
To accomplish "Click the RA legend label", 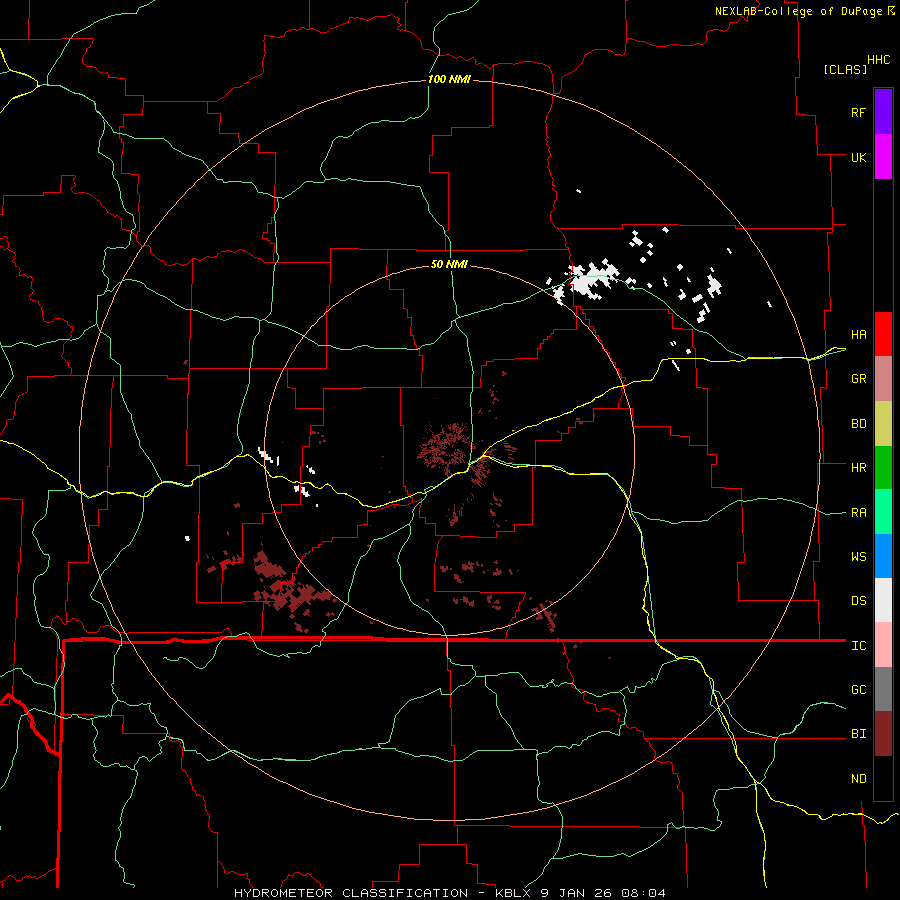I will (x=859, y=512).
